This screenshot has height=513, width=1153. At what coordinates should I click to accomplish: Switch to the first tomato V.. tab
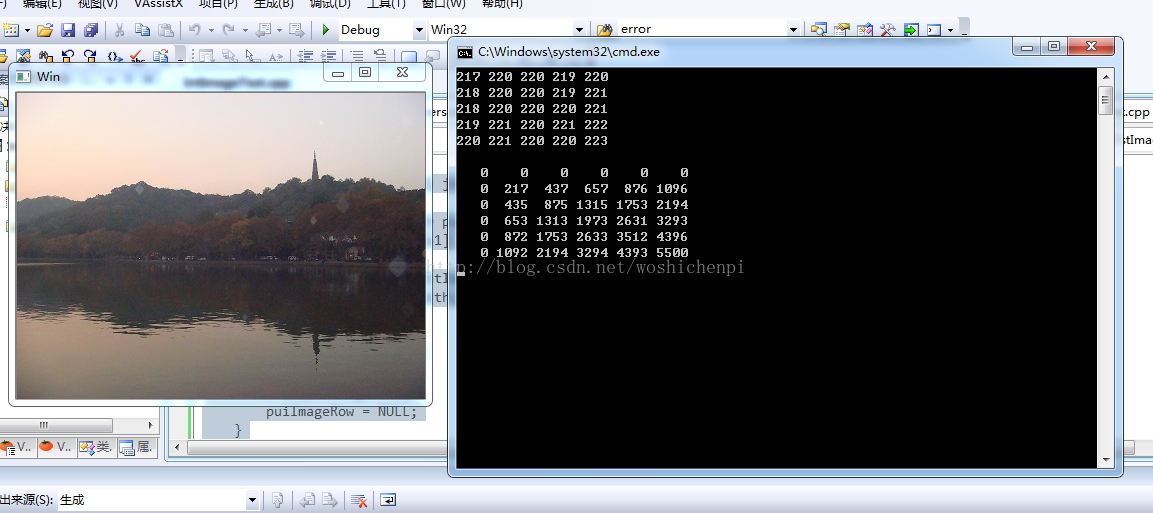[16, 446]
